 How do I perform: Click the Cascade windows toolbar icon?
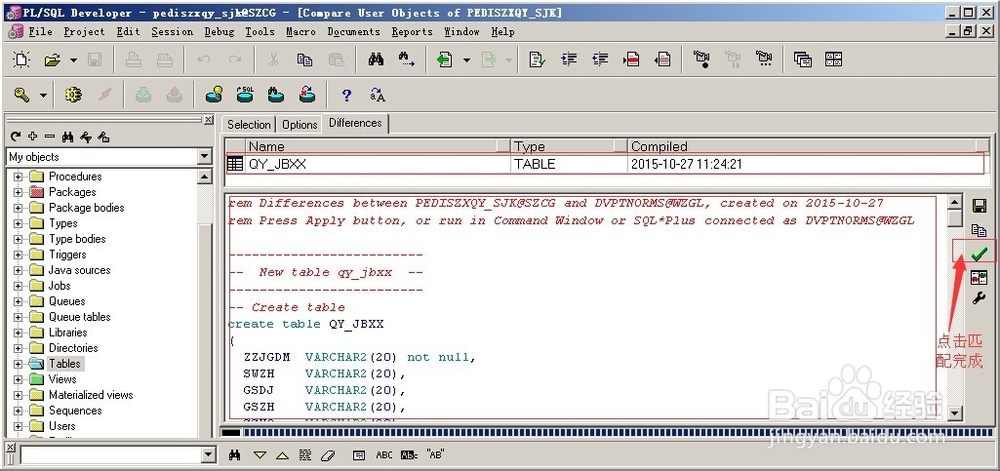pos(802,60)
